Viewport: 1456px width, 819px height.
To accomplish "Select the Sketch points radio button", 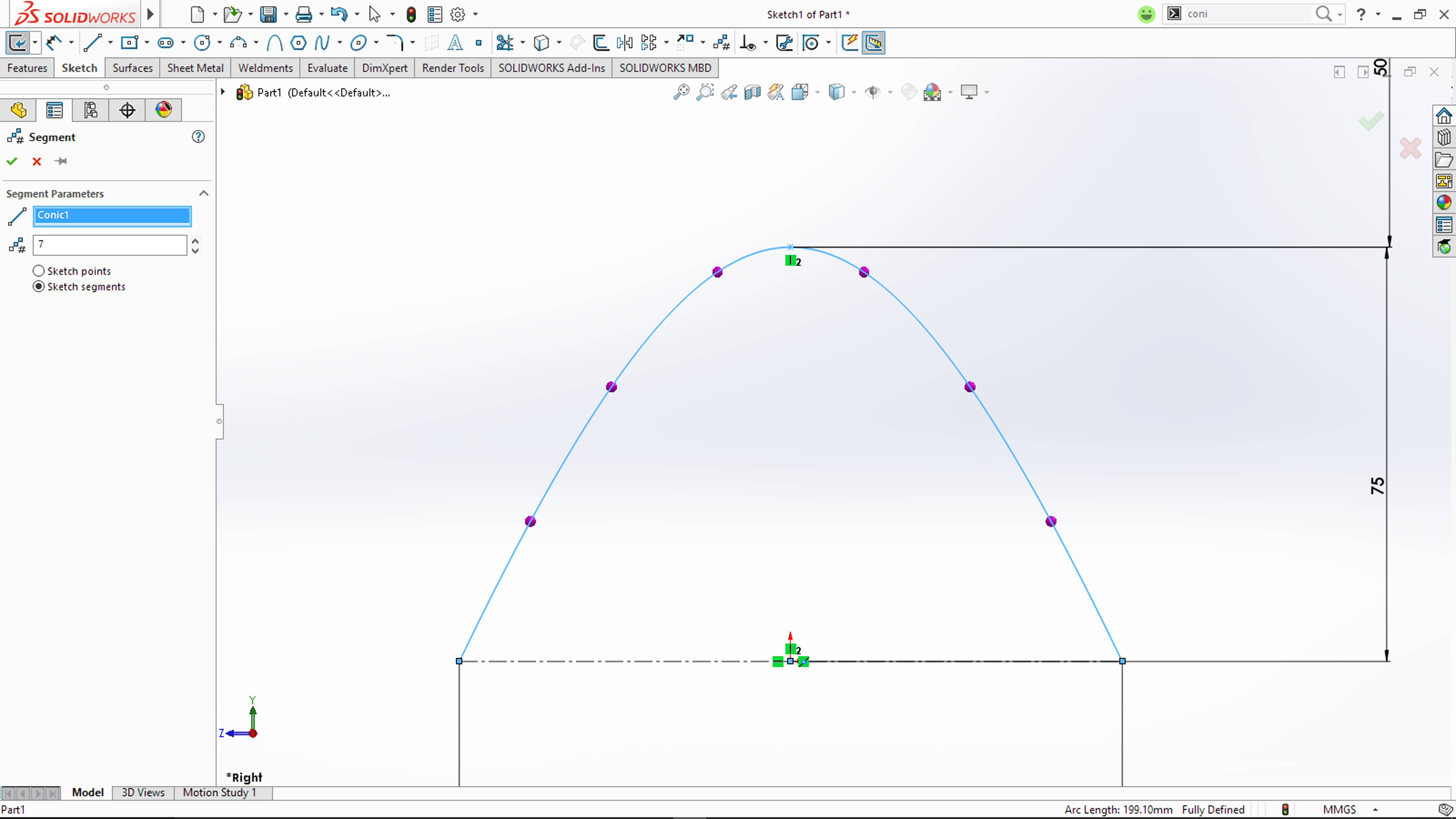I will point(38,271).
